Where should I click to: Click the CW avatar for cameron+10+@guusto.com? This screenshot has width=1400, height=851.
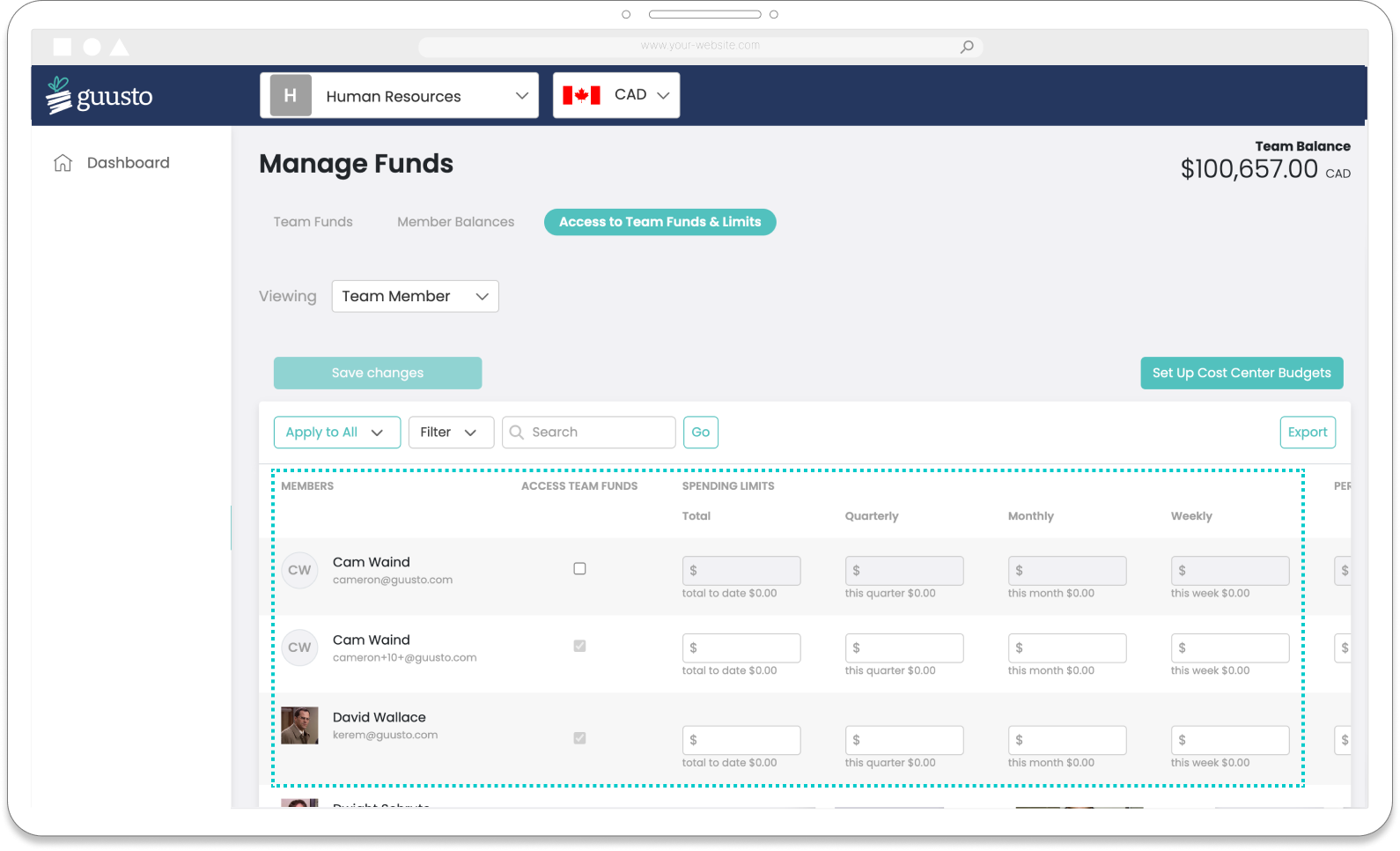tap(299, 647)
